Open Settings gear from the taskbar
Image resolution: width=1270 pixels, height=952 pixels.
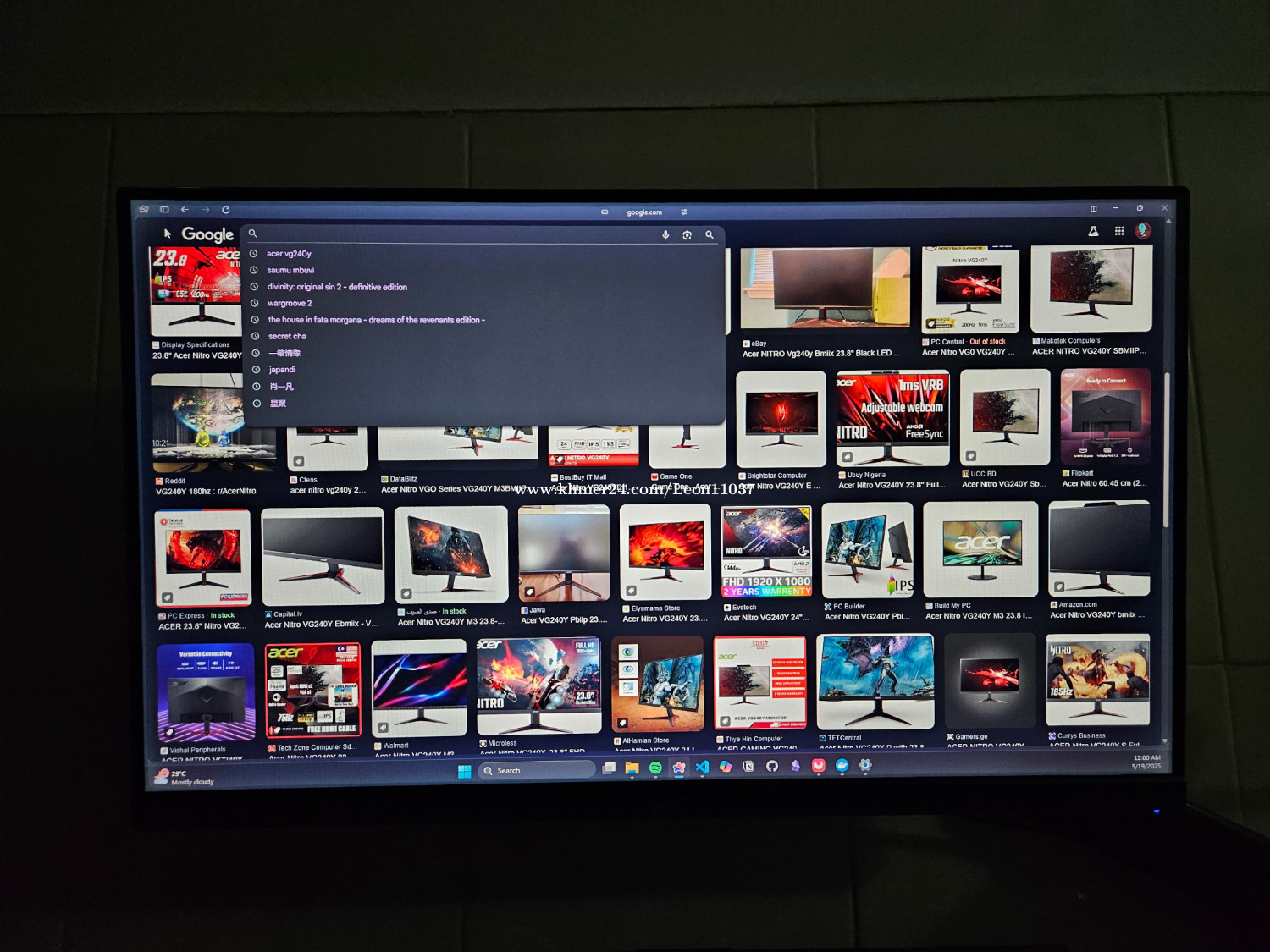coord(865,765)
